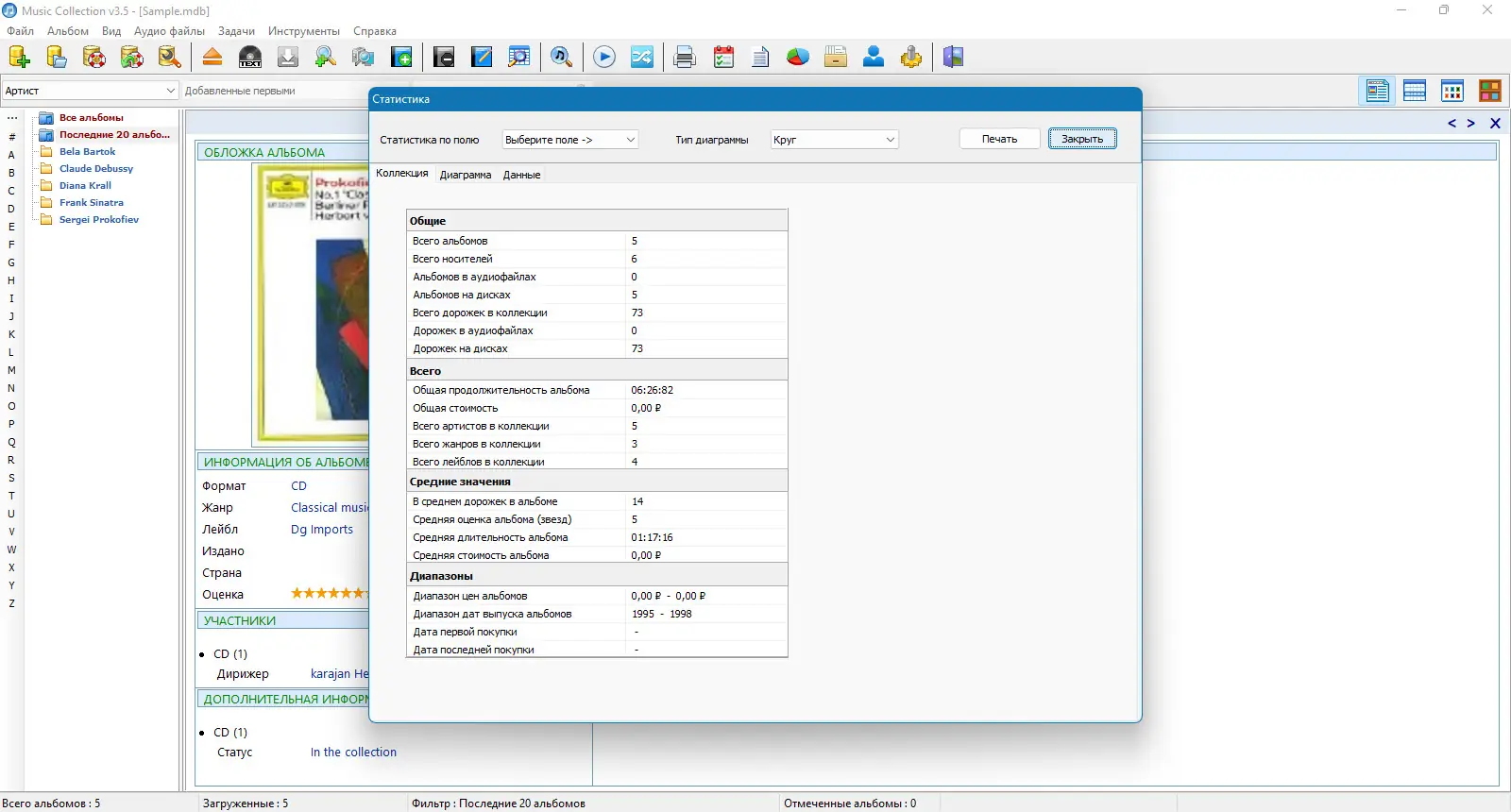Click the printer icon in toolbar

pos(685,58)
